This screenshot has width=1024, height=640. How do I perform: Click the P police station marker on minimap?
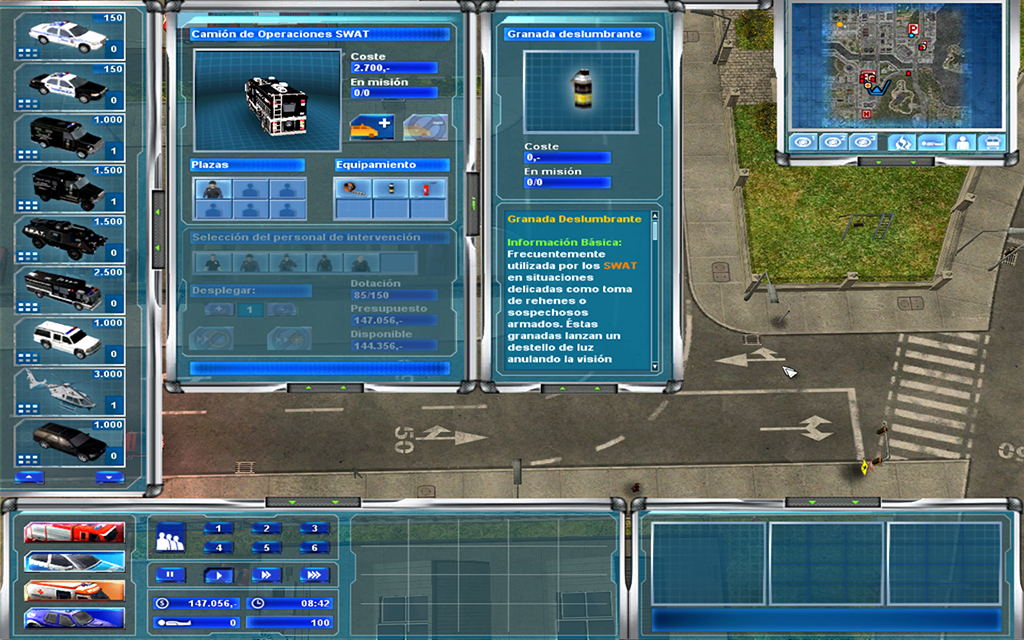pos(914,29)
